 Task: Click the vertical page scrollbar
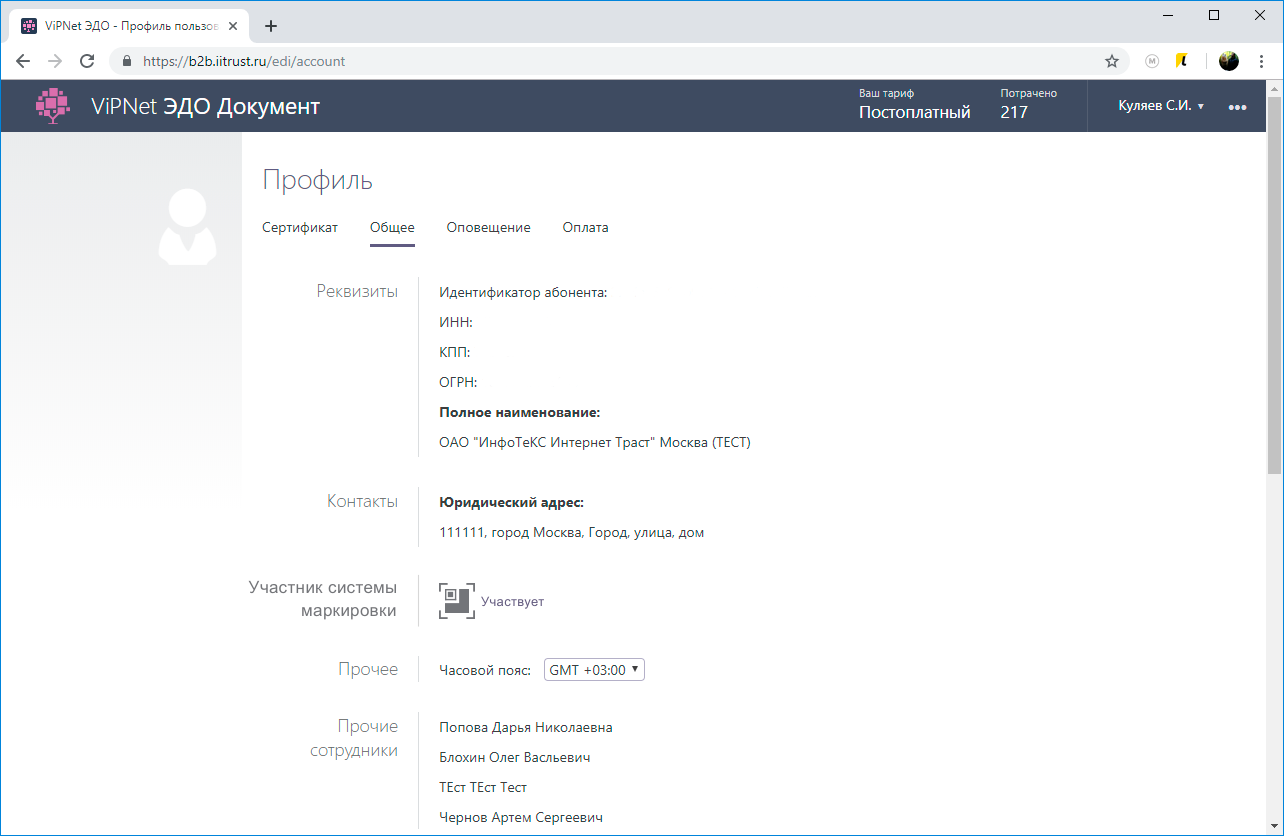1274,300
